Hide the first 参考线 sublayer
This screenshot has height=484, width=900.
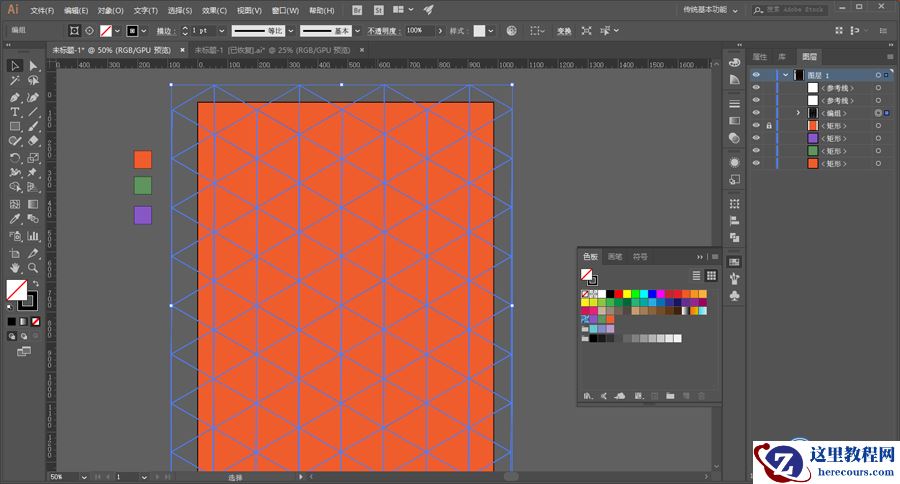click(757, 88)
